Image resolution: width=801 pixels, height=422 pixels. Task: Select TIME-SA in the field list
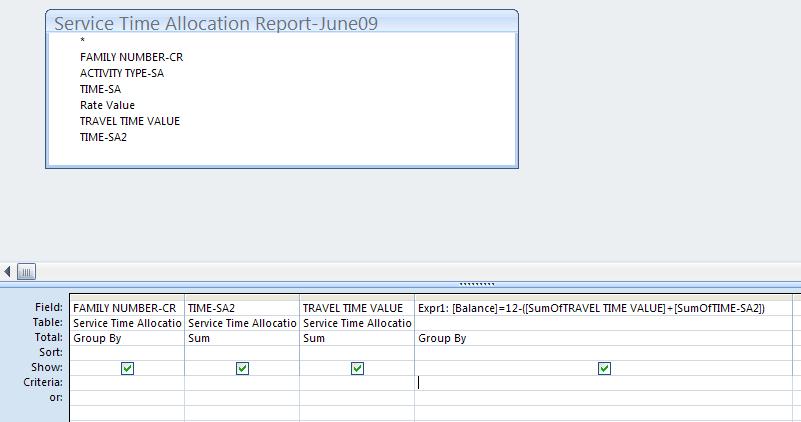click(100, 89)
